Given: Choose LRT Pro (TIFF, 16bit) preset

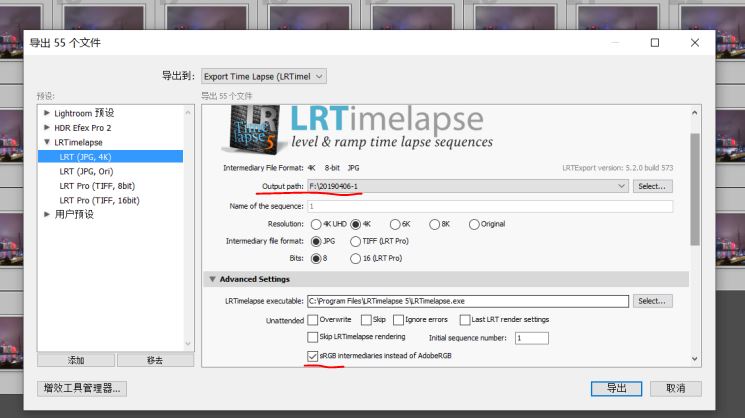Looking at the screenshot, I should pyautogui.click(x=100, y=200).
